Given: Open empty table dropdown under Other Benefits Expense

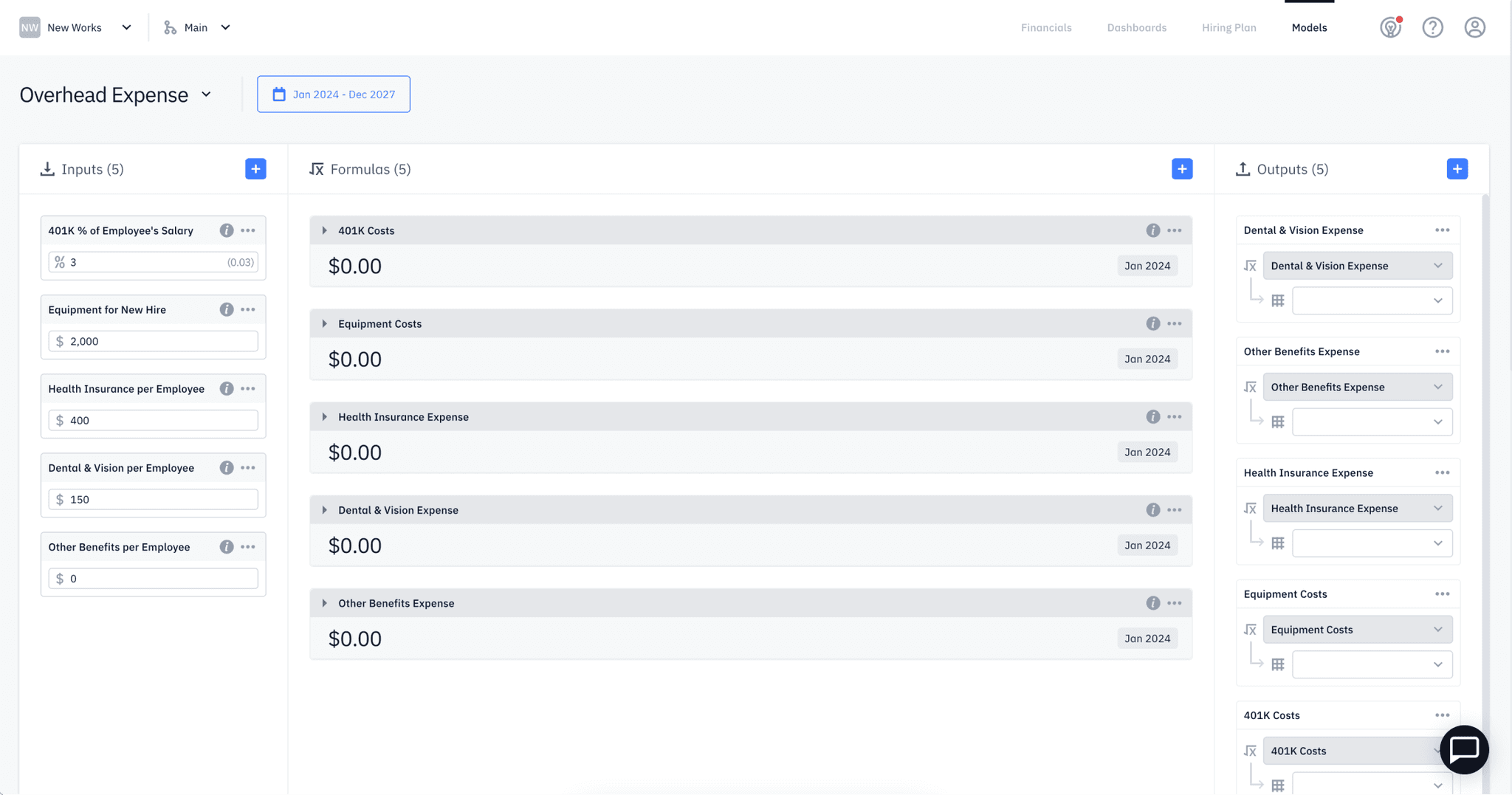Looking at the screenshot, I should pyautogui.click(x=1372, y=421).
